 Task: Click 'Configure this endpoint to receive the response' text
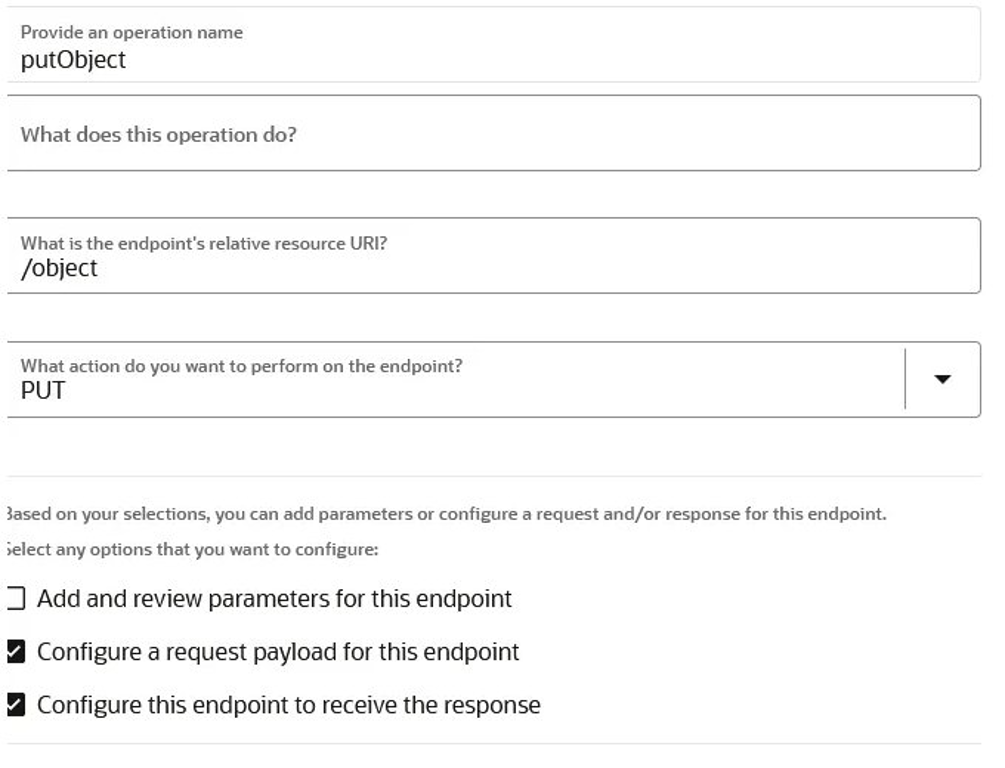pos(289,705)
